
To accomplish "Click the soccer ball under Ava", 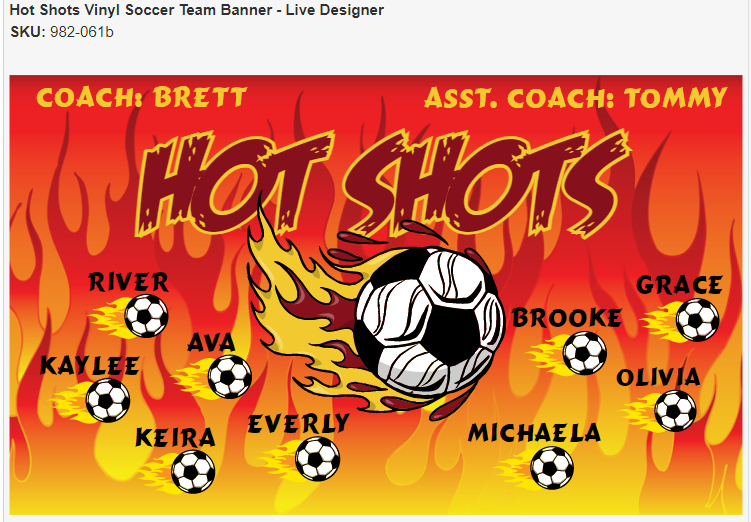I will pos(229,377).
